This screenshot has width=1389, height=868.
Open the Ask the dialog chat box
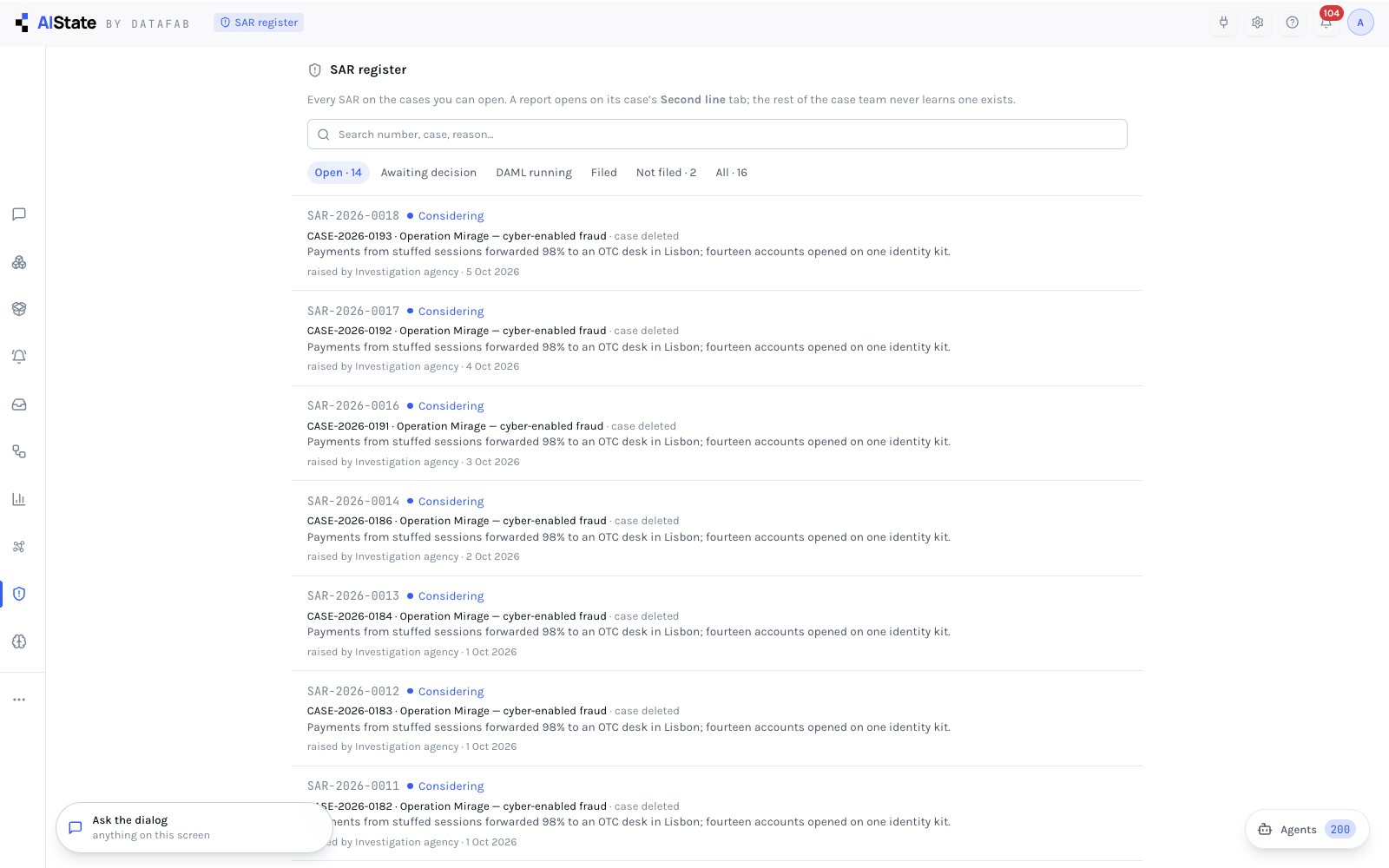(x=194, y=827)
